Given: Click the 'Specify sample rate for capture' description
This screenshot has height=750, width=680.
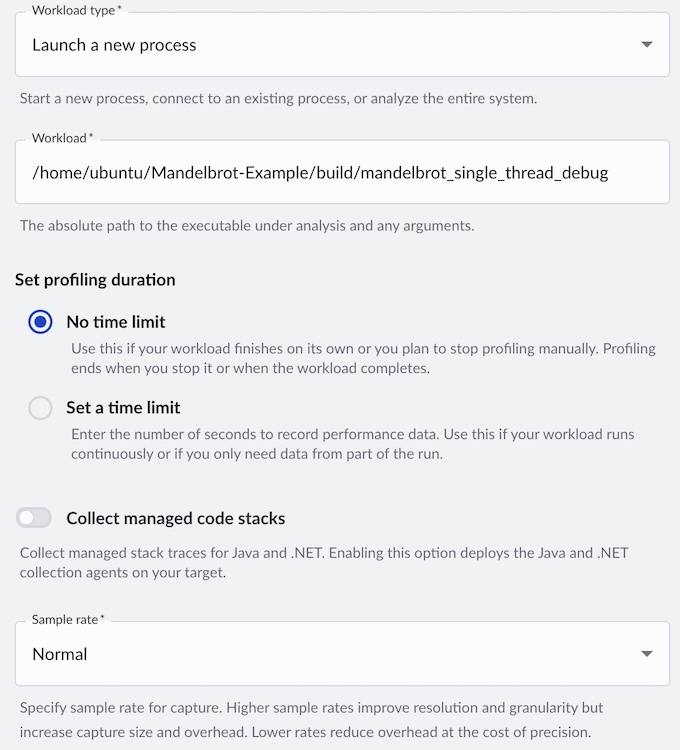Looking at the screenshot, I should point(311,719).
